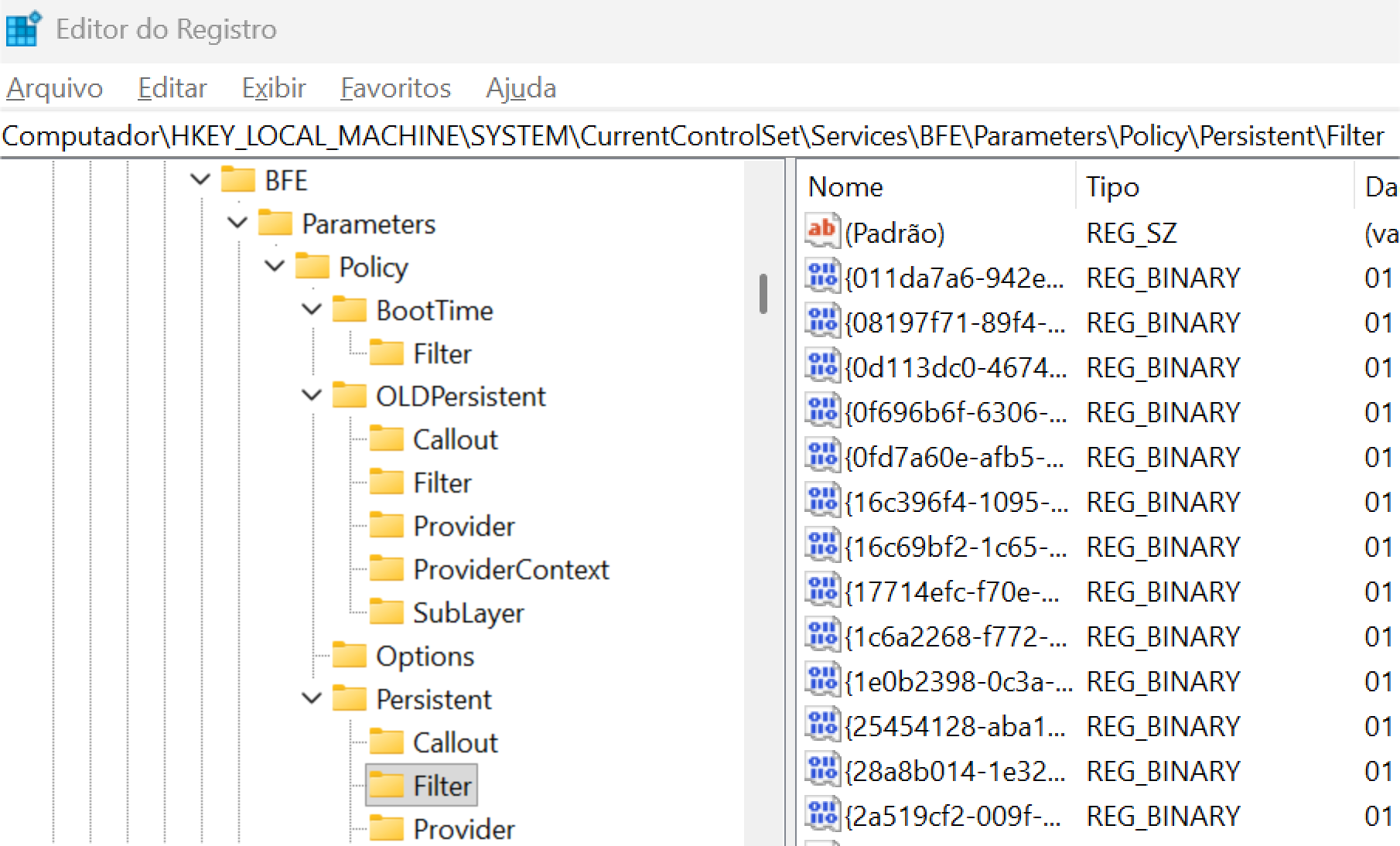Click the BFE folder icon
1400x846 pixels.
(237, 180)
